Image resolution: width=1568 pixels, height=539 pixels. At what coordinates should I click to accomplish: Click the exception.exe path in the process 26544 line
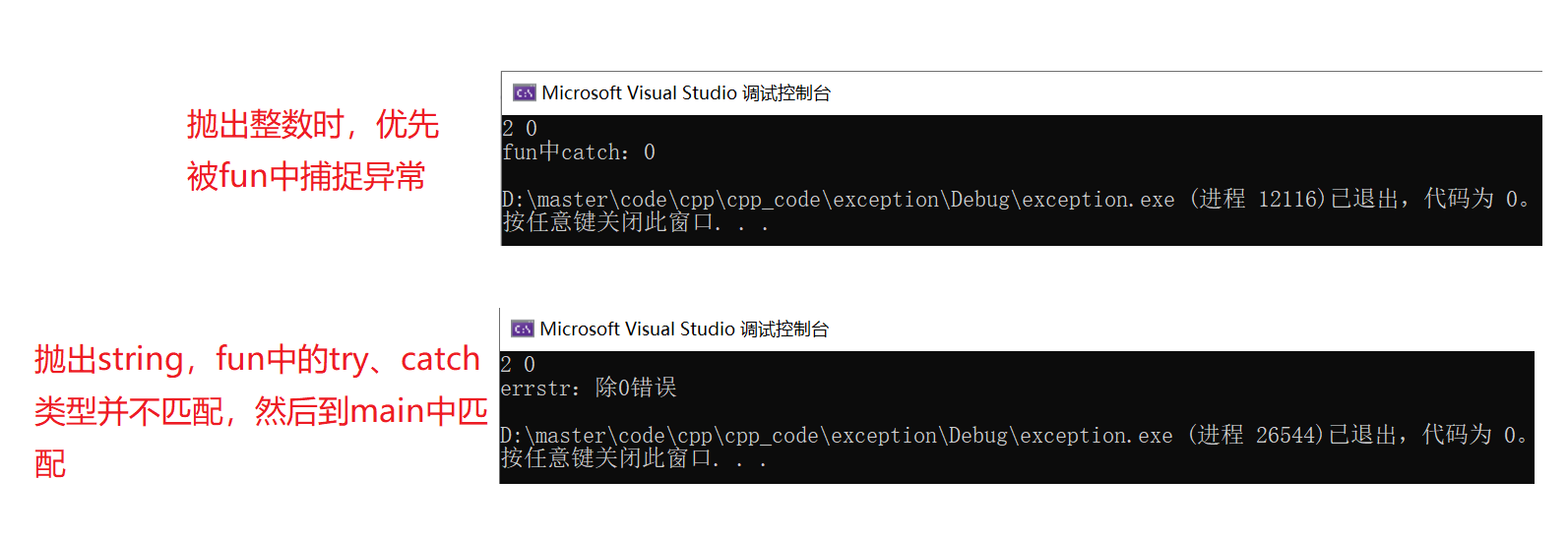coord(837,435)
